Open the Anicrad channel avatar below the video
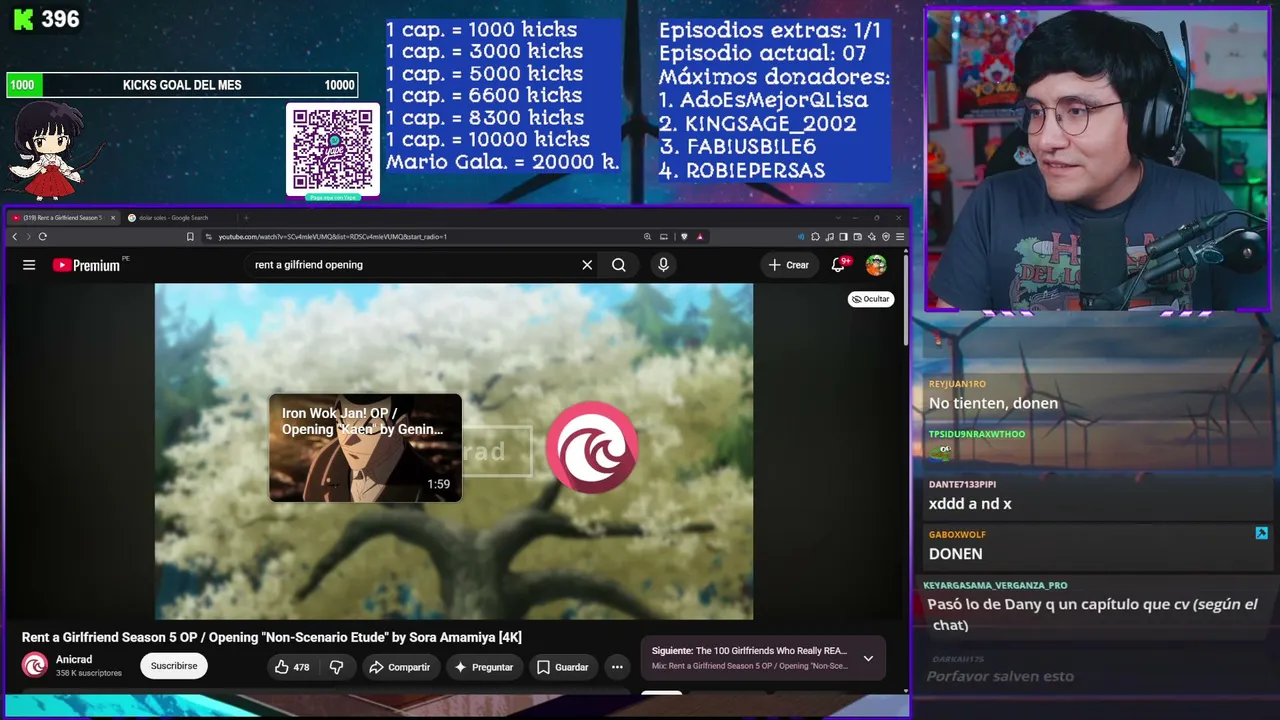This screenshot has height=720, width=1280. (x=35, y=666)
